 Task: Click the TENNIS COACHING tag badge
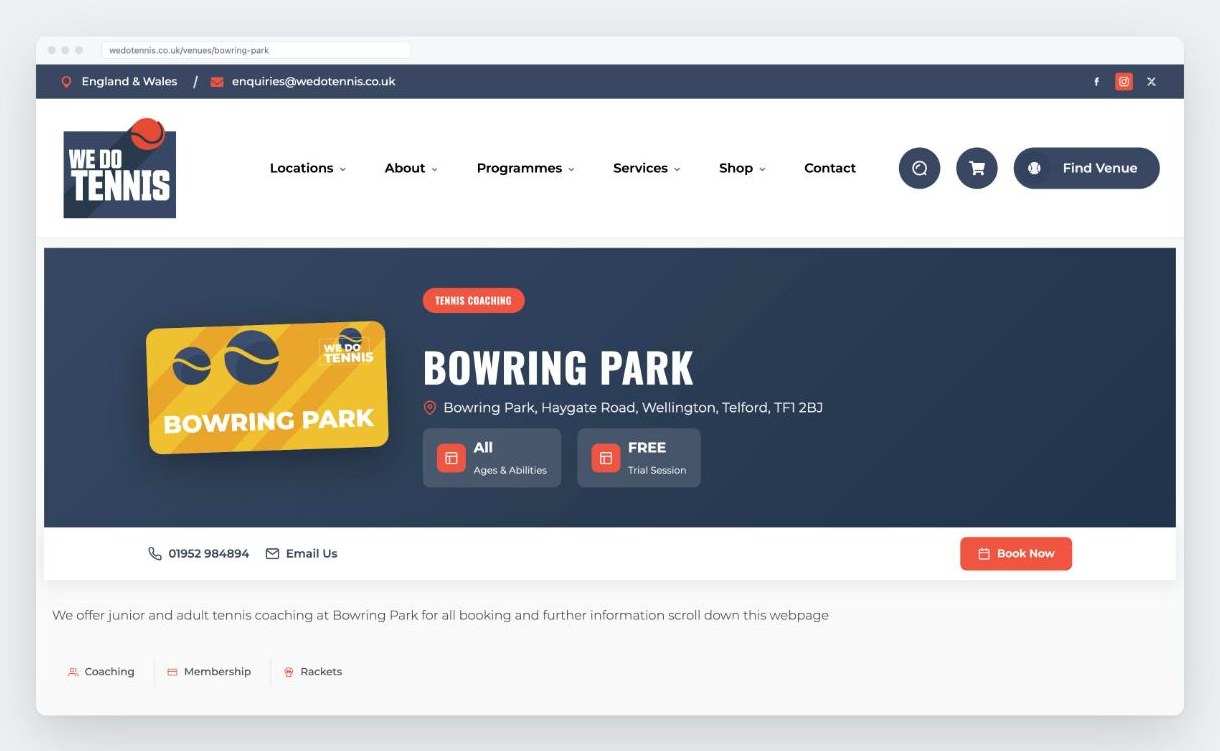[x=473, y=300]
